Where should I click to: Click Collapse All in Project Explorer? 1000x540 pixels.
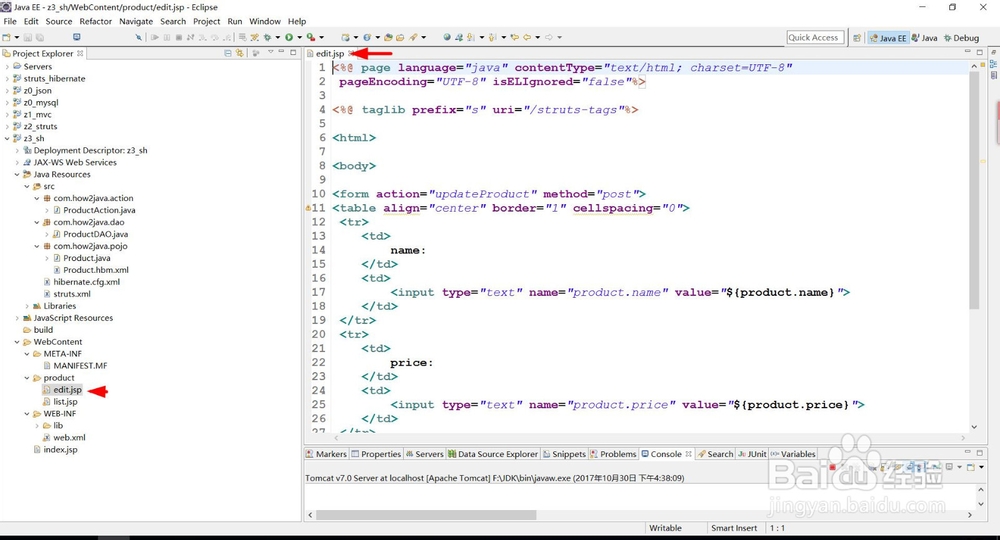coord(228,54)
